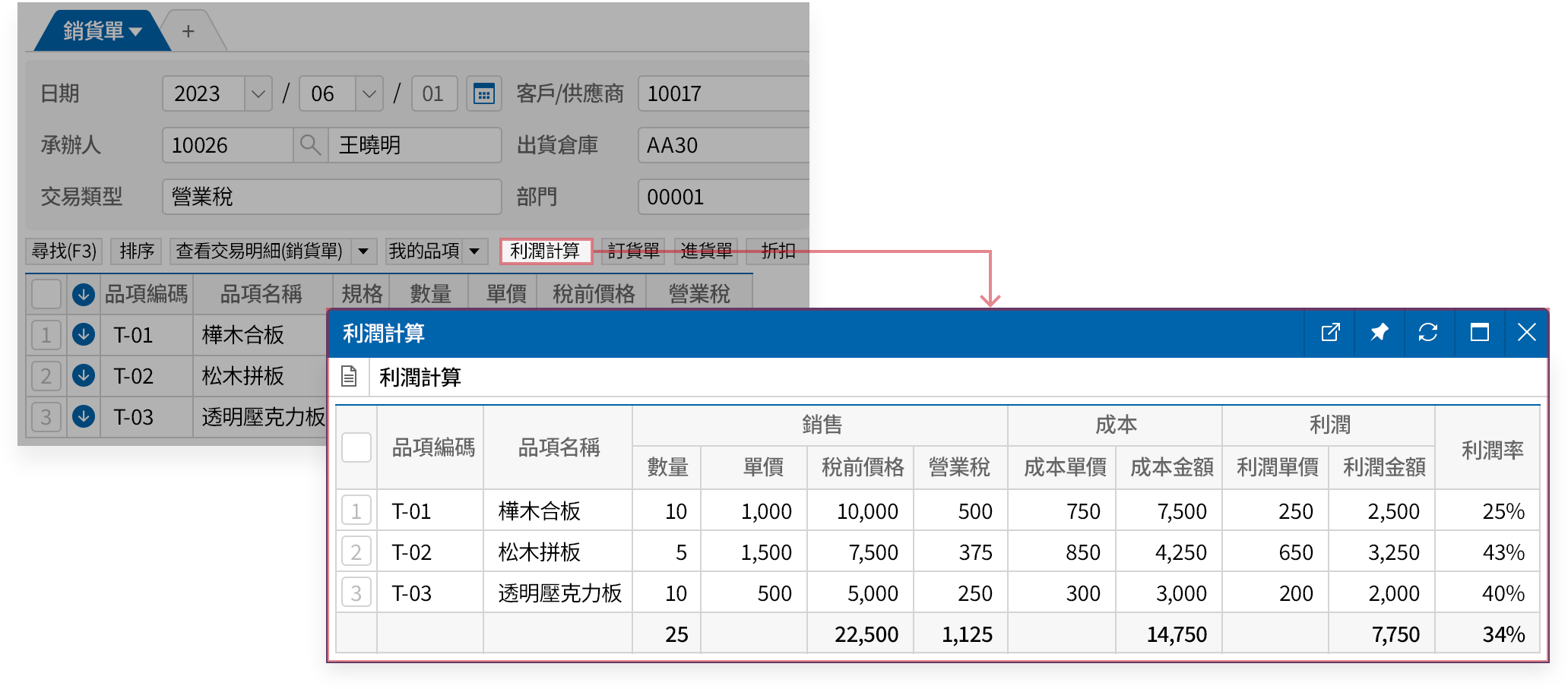Click the magnifier search icon beside 承辦人 10026
Image resolution: width=1568 pixels, height=689 pixels.
click(x=309, y=144)
